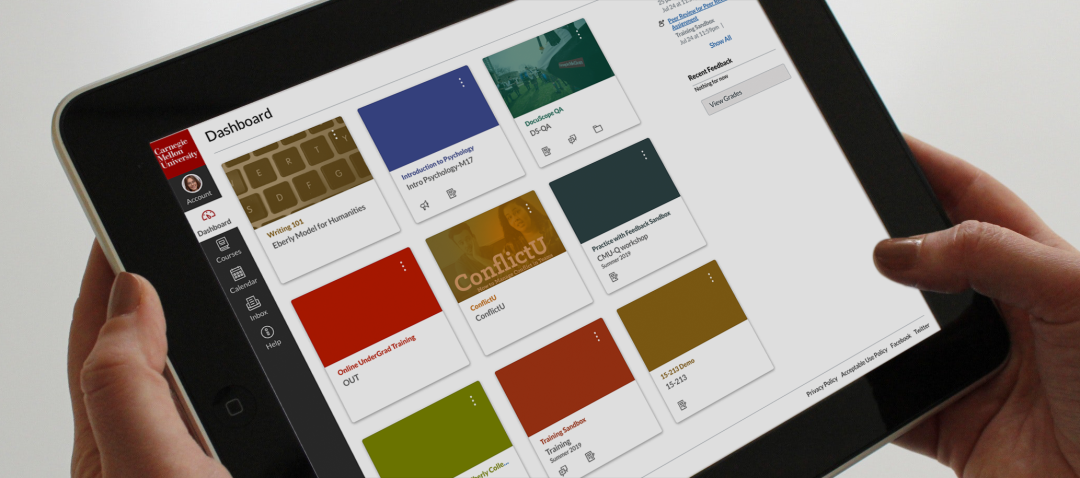Image resolution: width=1080 pixels, height=478 pixels.
Task: Click the 'OUT' course code text
Action: click(351, 378)
